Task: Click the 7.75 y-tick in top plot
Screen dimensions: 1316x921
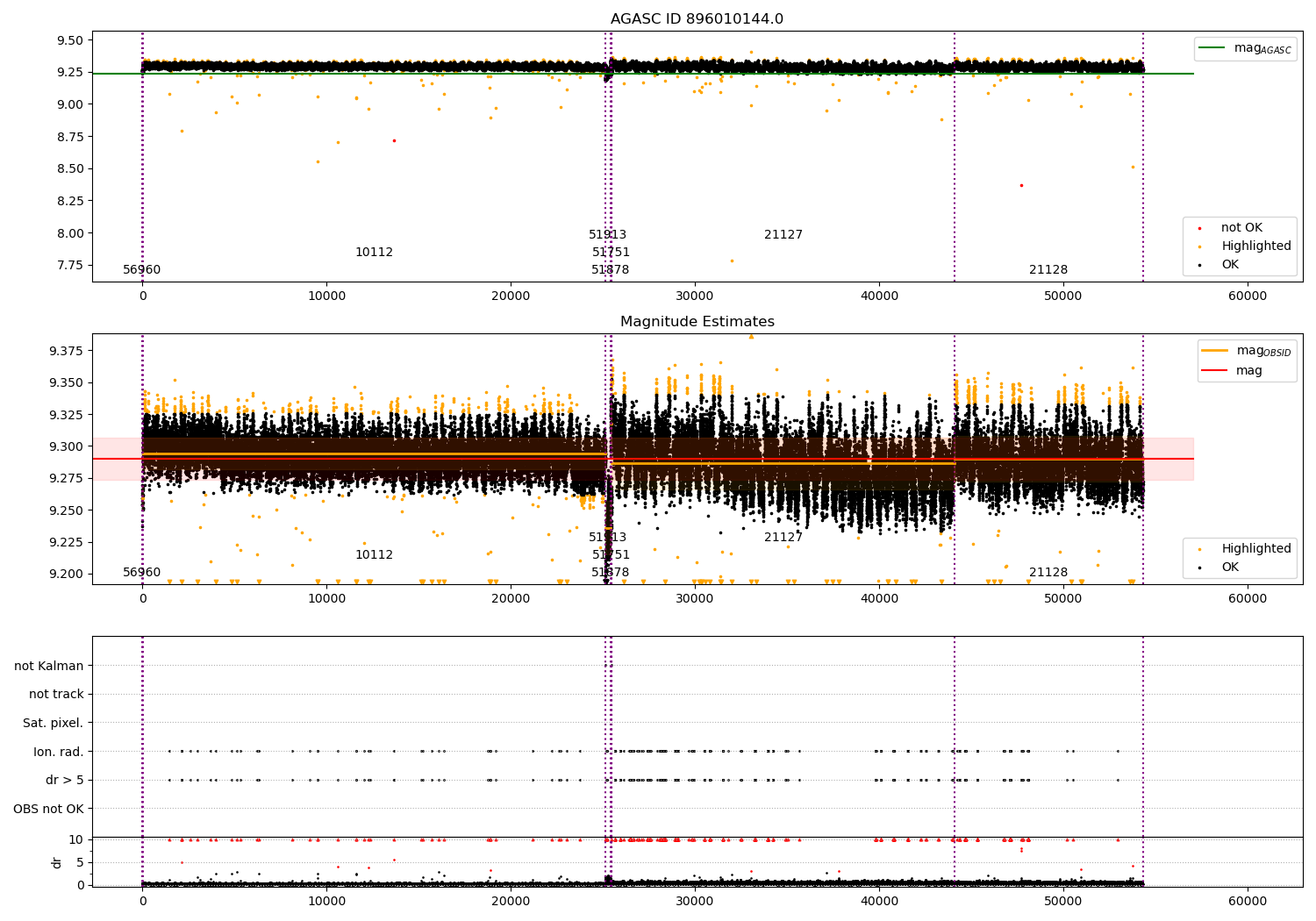Action: coord(69,265)
